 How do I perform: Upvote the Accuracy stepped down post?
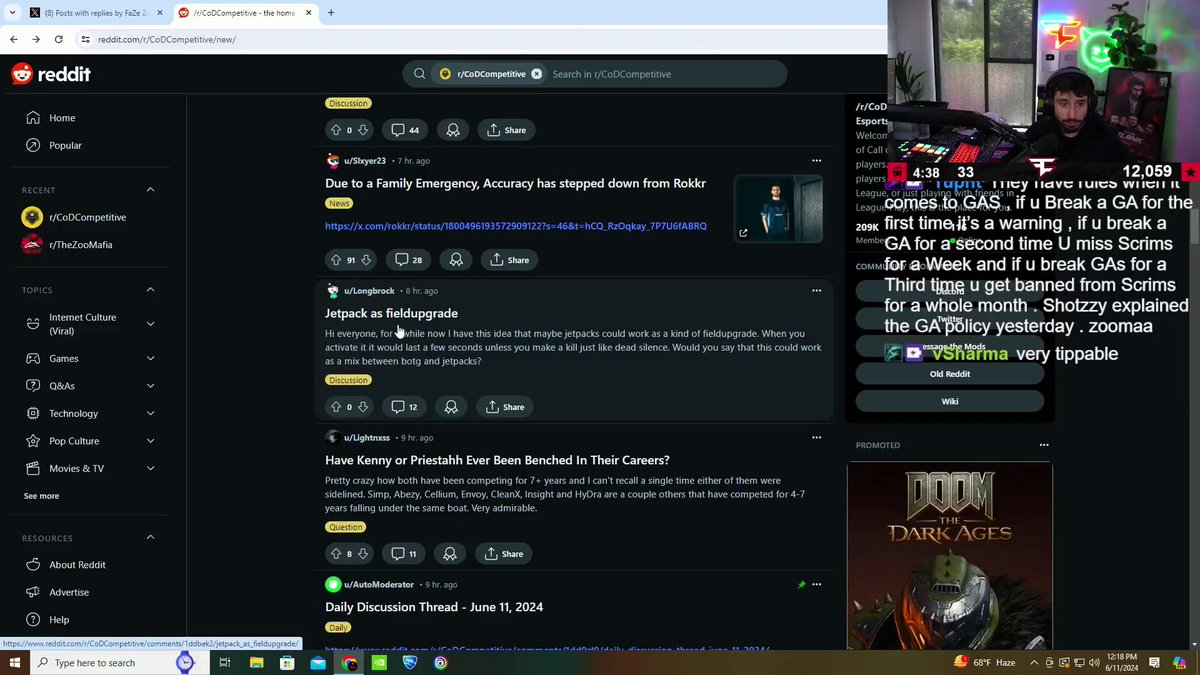tap(335, 260)
